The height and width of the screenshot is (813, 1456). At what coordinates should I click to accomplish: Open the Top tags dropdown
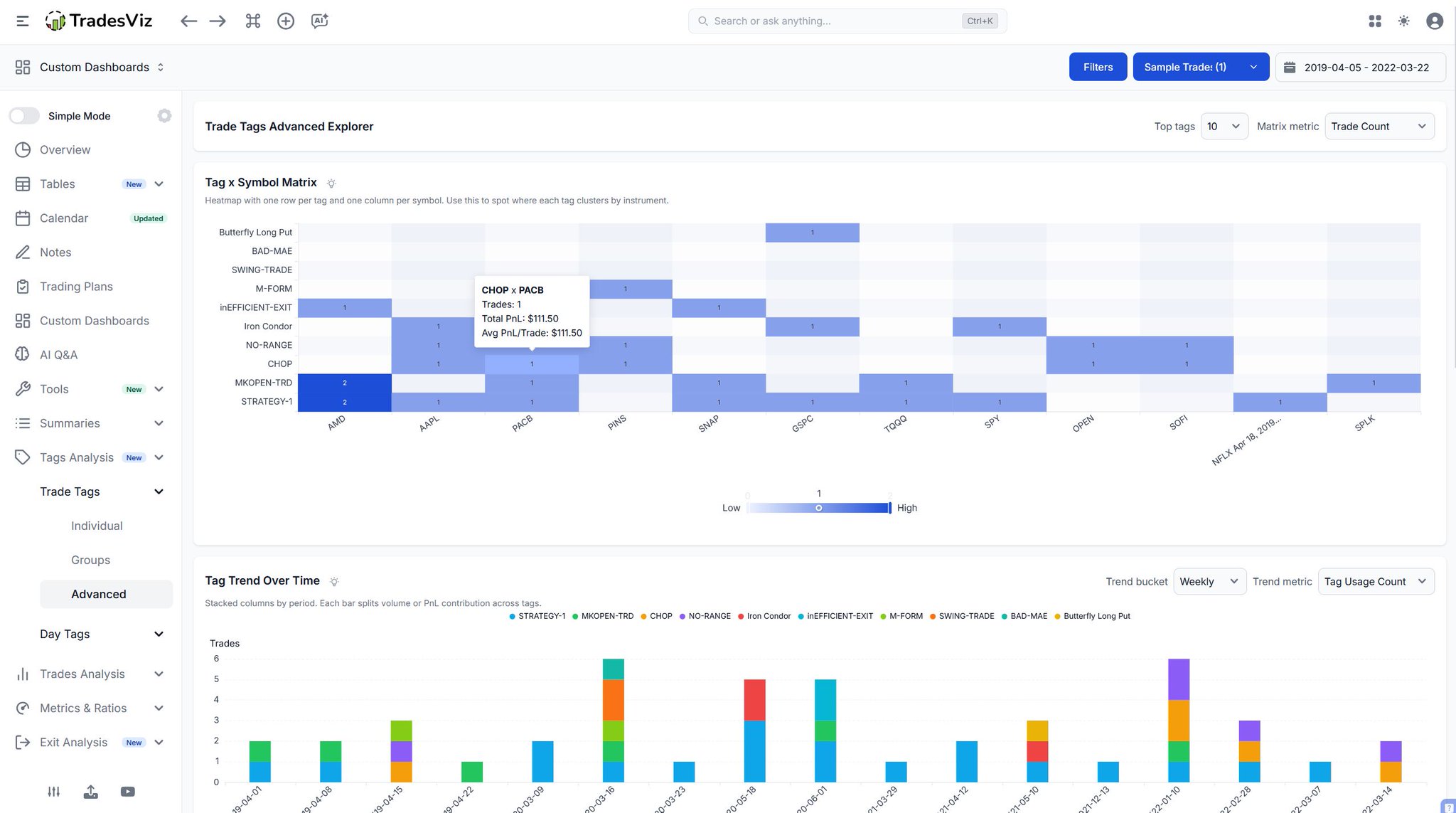(1224, 127)
